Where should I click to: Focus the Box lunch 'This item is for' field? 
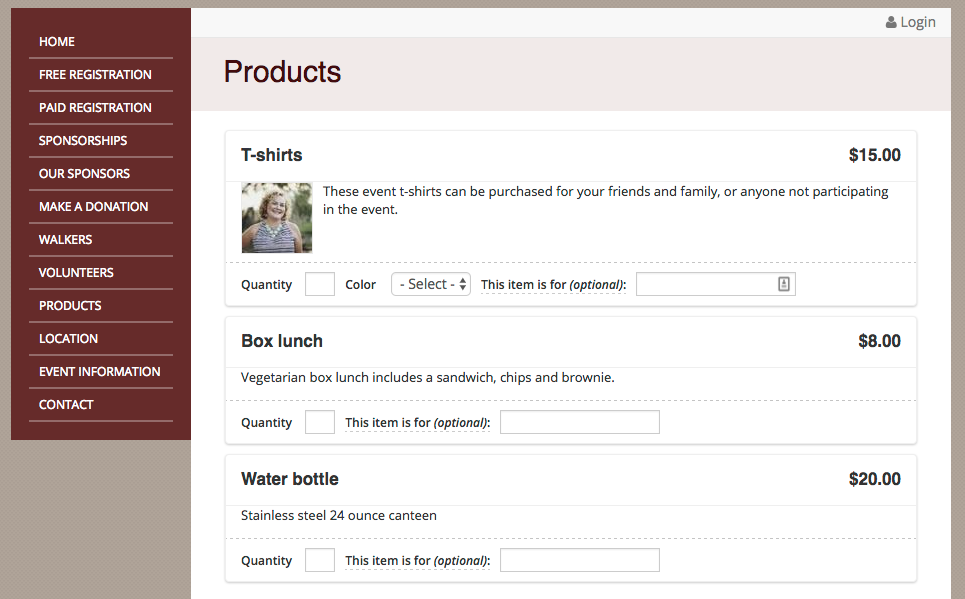580,422
